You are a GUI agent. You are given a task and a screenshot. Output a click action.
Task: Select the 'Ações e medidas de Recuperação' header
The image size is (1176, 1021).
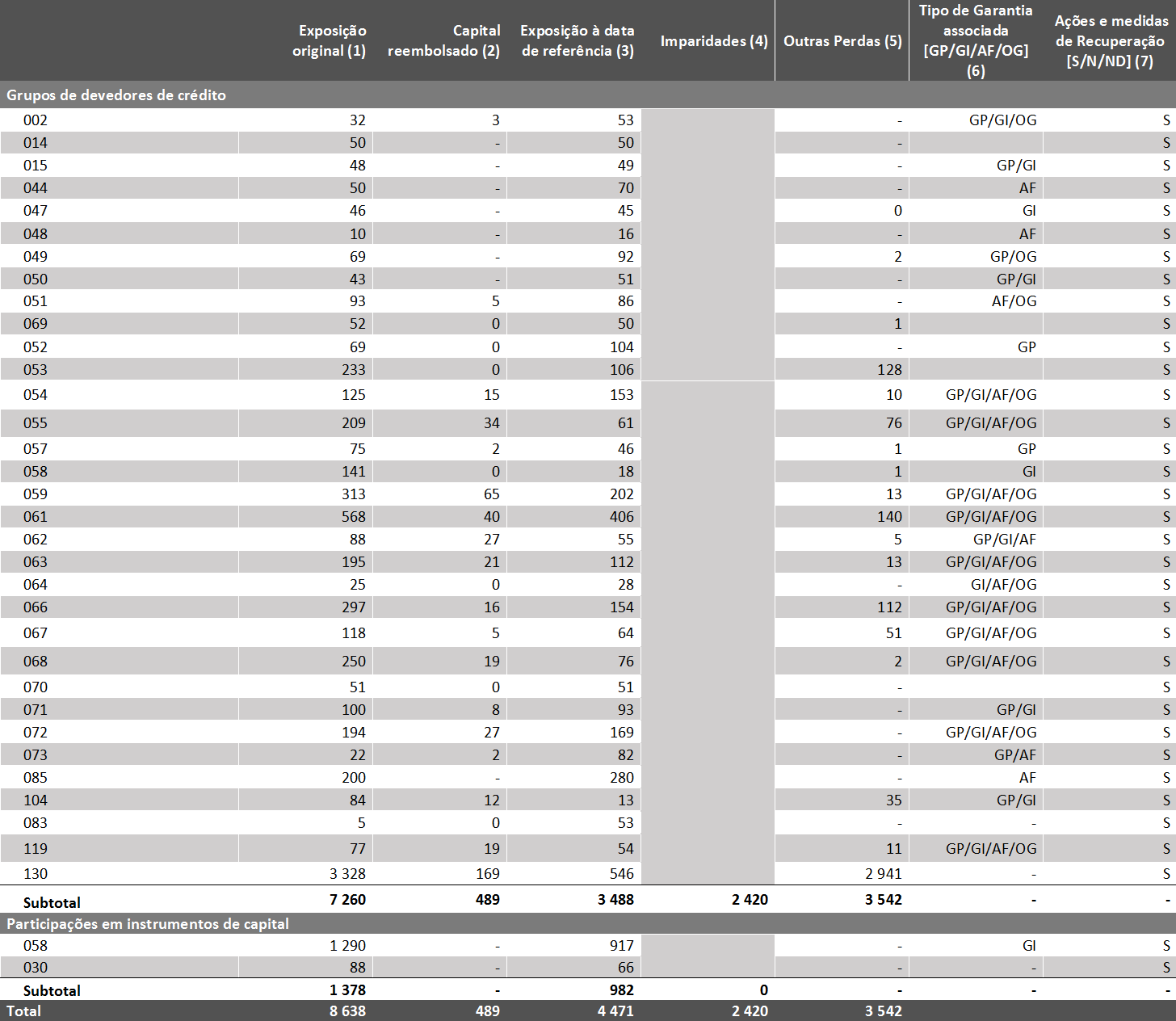(1111, 40)
